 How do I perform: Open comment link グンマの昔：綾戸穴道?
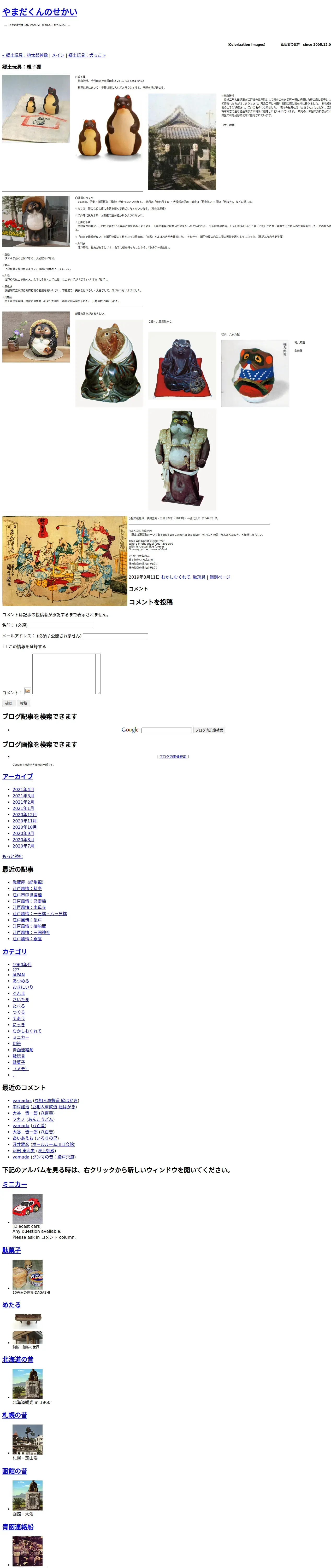tap(53, 1157)
